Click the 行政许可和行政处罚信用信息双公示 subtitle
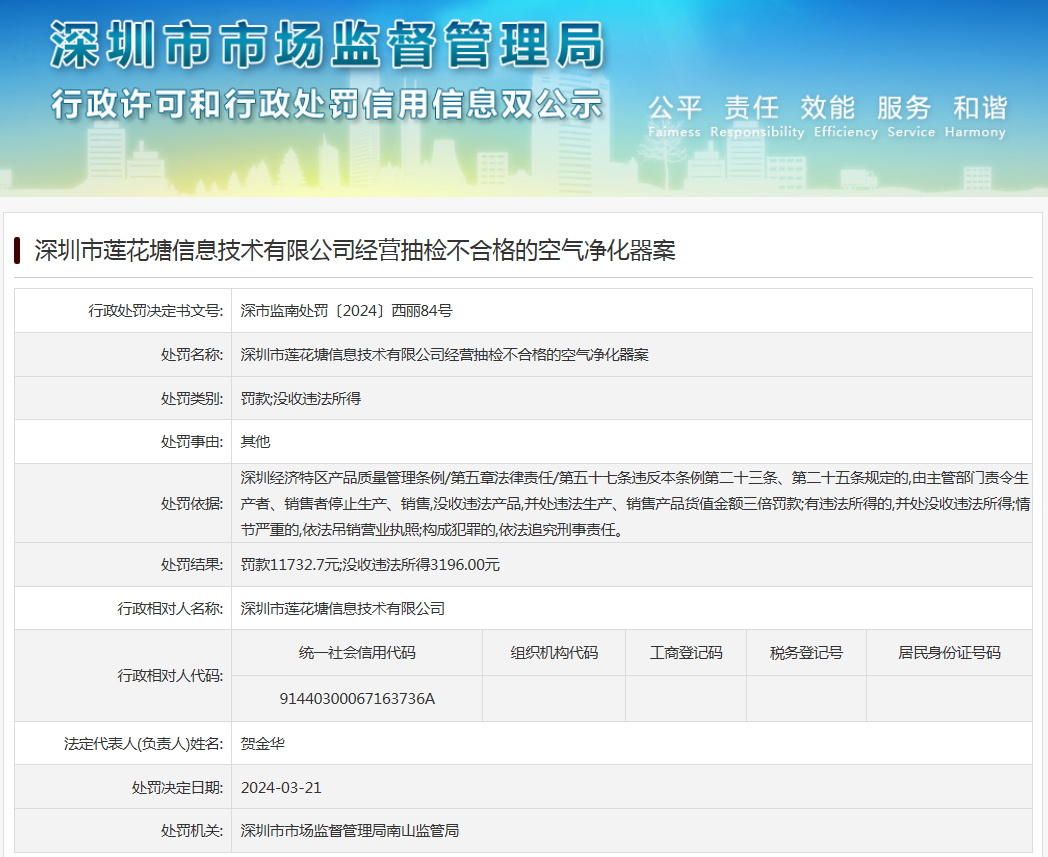1048x857 pixels. pyautogui.click(x=327, y=105)
